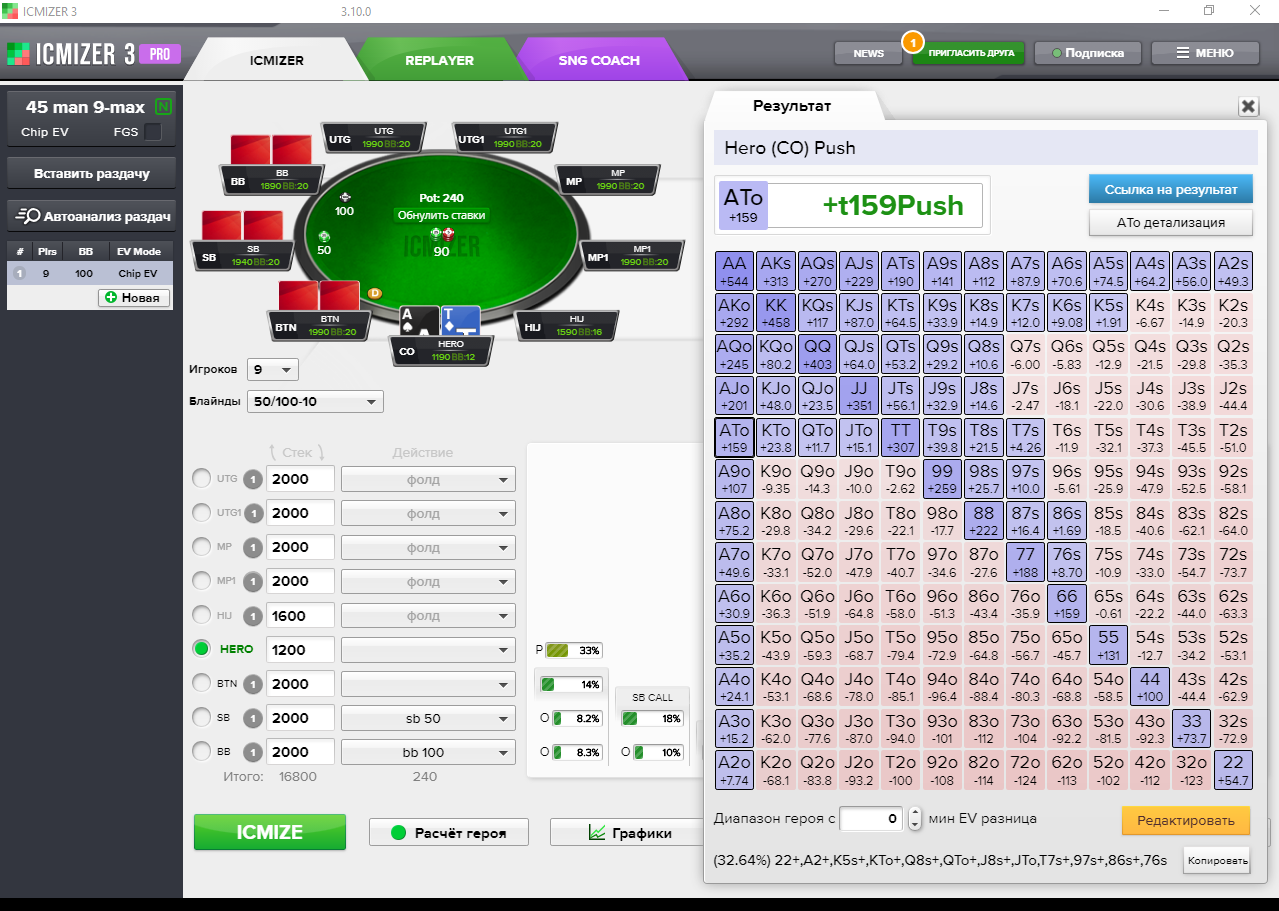Click the ante chips above 90
The image size is (1279, 911).
[x=441, y=234]
